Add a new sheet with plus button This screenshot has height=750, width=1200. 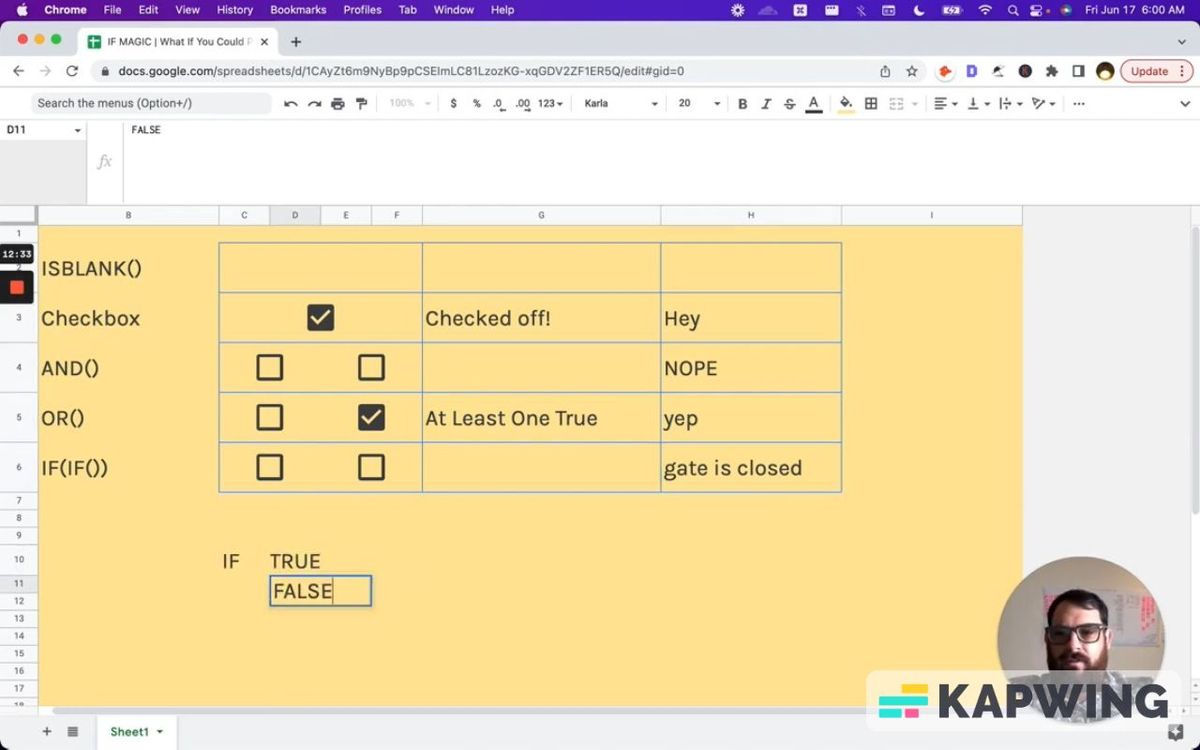click(x=46, y=732)
